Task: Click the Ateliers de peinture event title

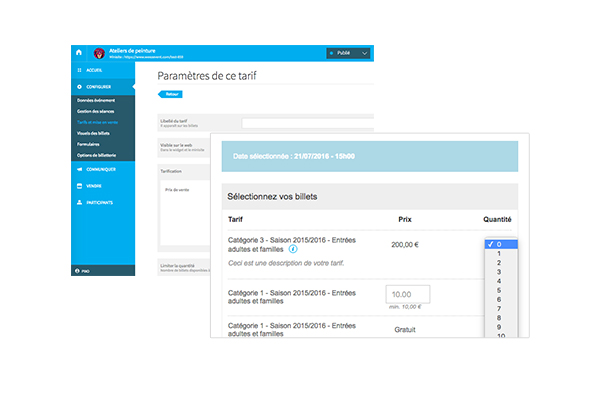Action: pos(132,51)
